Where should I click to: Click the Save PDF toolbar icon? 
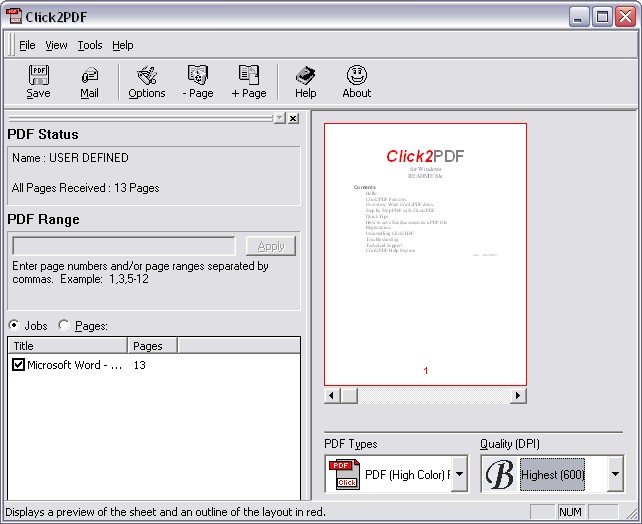38,75
